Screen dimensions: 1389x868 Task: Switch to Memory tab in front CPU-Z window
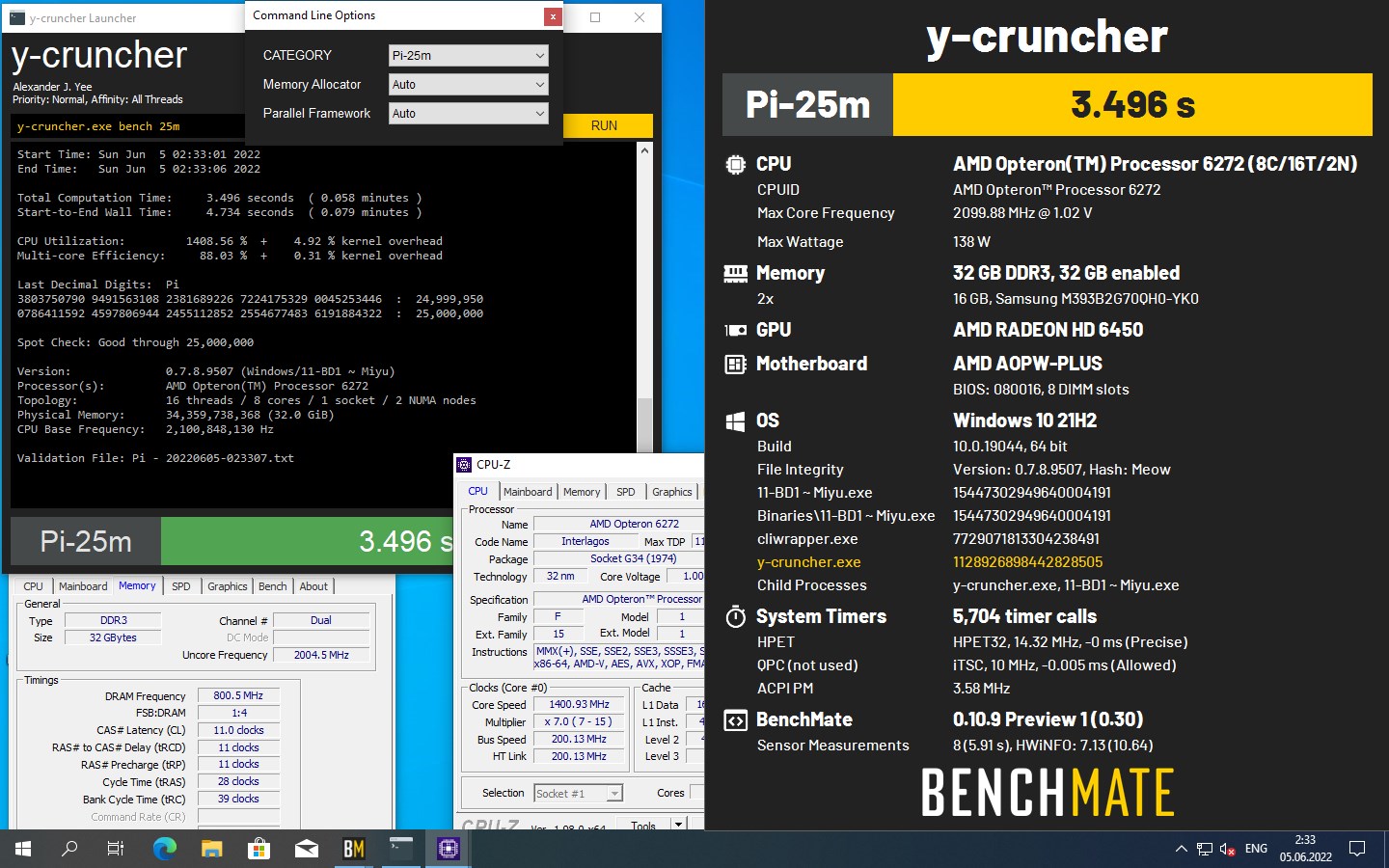582,492
